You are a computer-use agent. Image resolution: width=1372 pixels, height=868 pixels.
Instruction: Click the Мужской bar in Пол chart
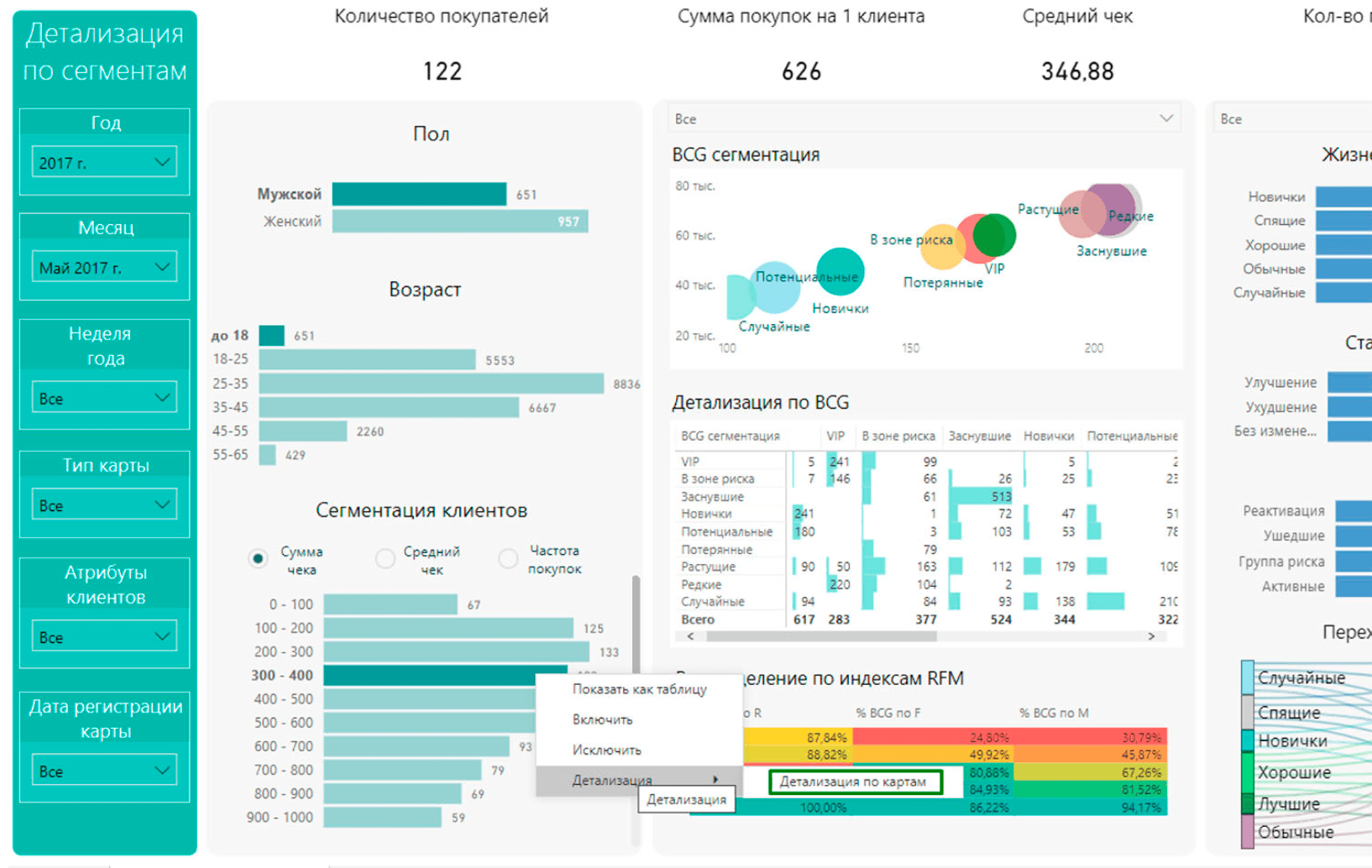coord(419,194)
